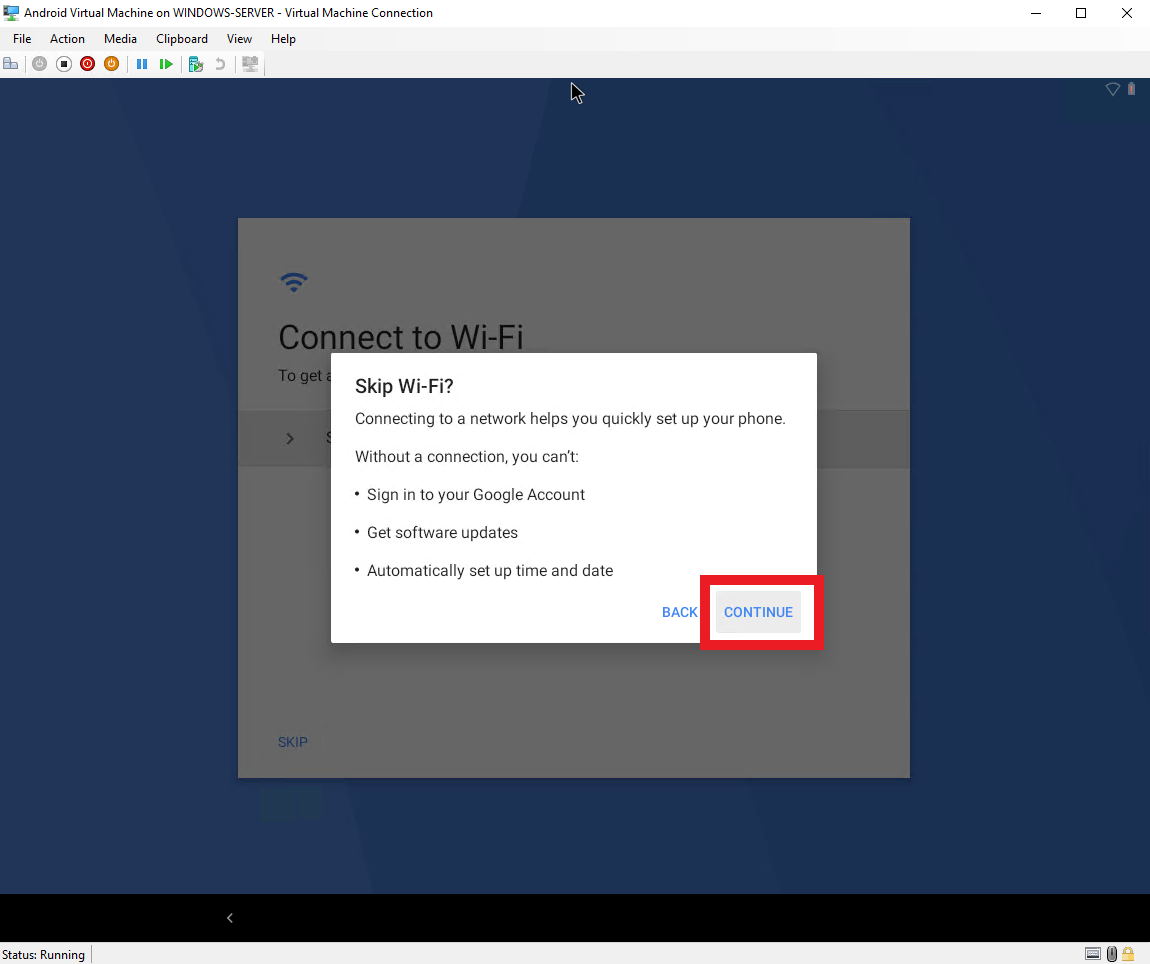Open the Action menu
Viewport: 1150px width, 964px height.
67,39
